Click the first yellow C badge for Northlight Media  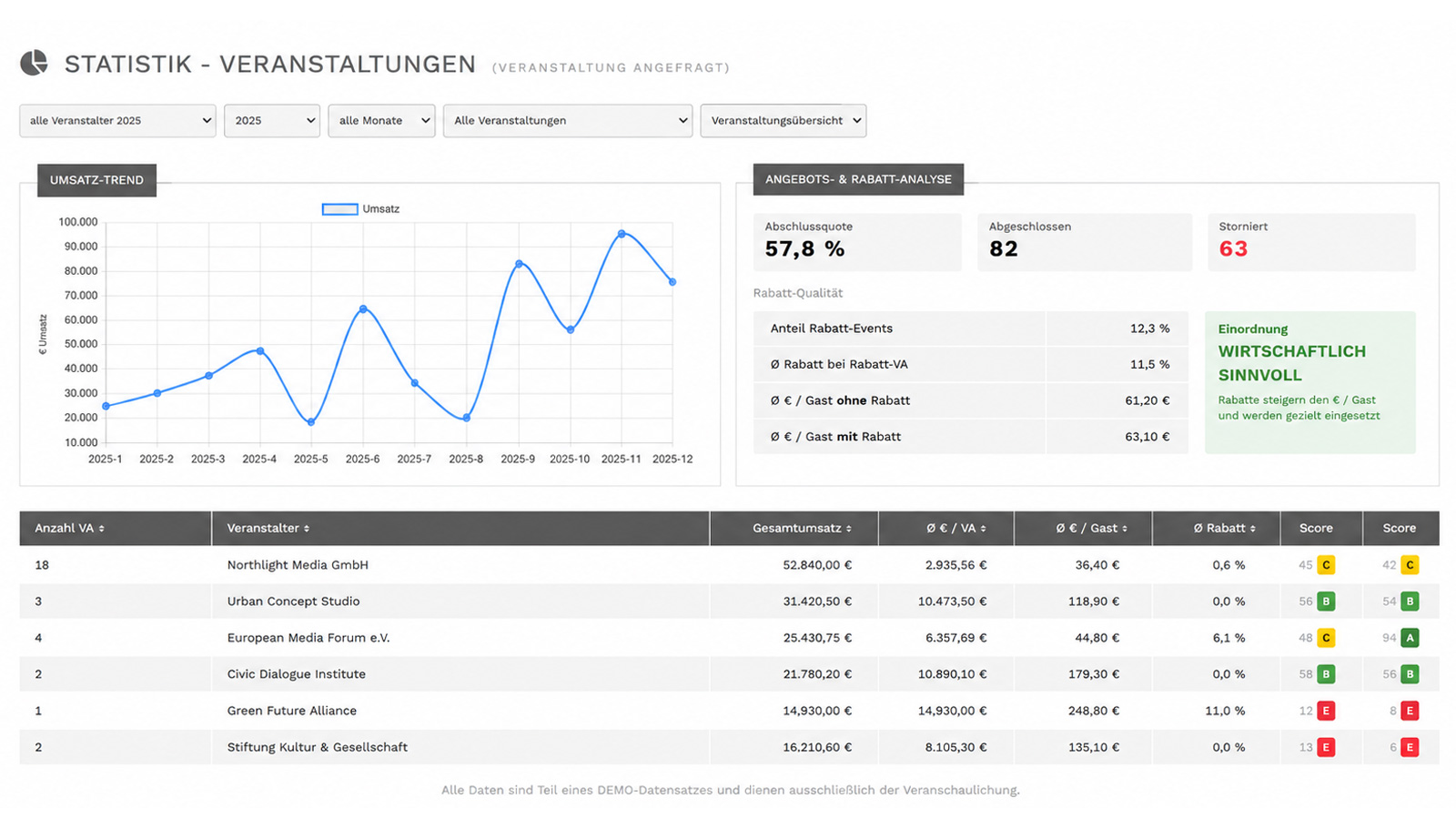tap(1326, 565)
